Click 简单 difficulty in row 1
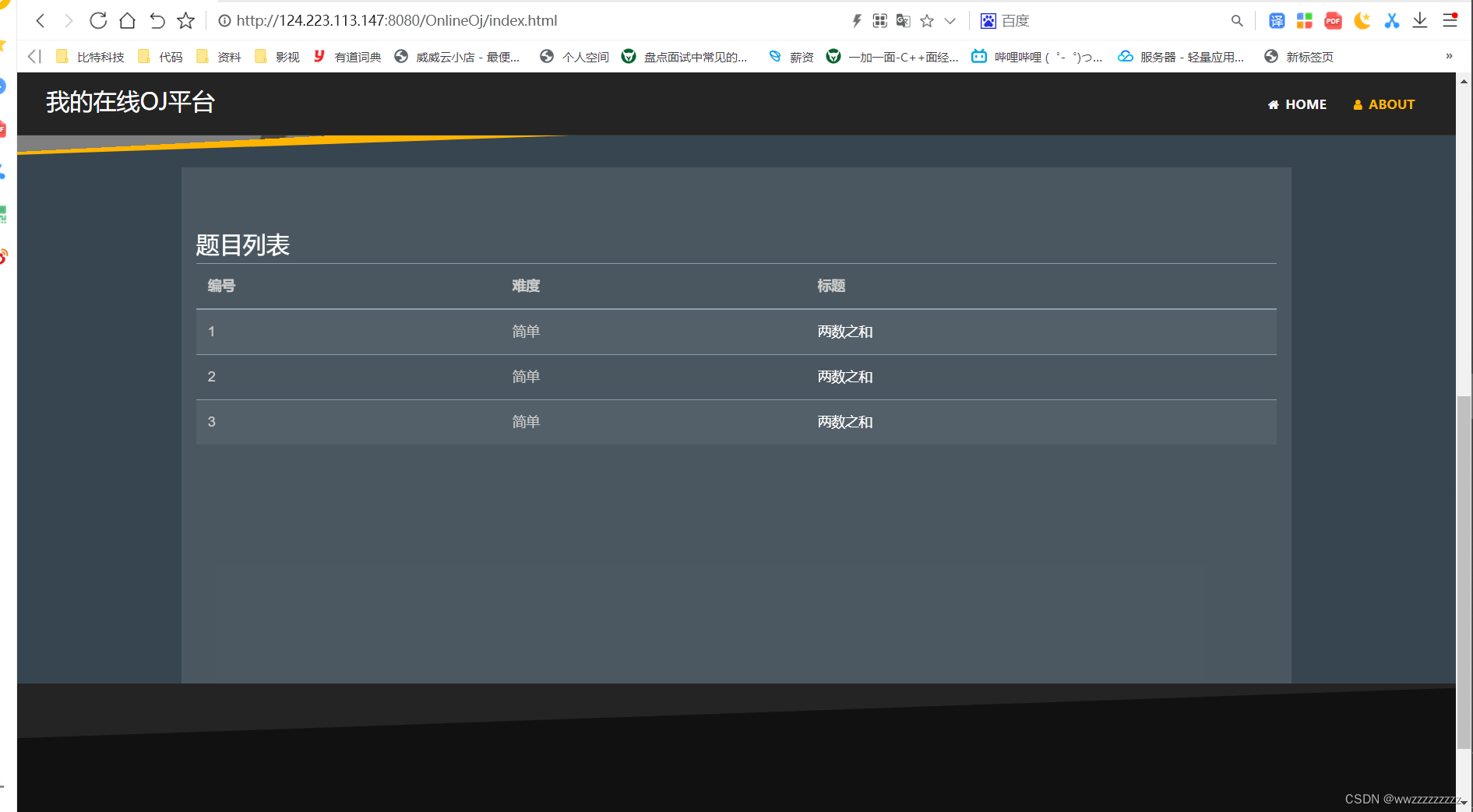 526,332
